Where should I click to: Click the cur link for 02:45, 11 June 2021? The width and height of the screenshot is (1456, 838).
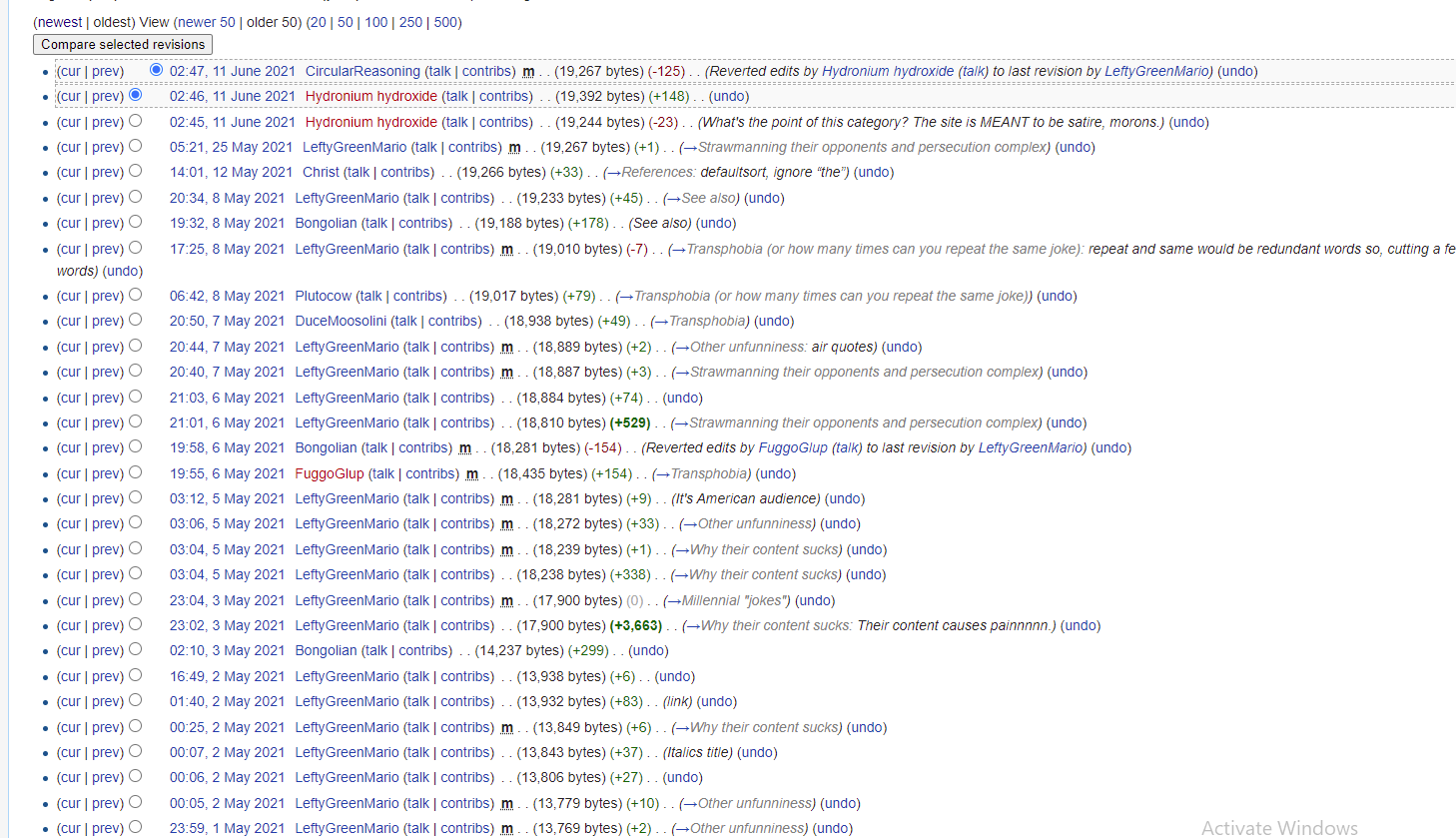(x=70, y=122)
